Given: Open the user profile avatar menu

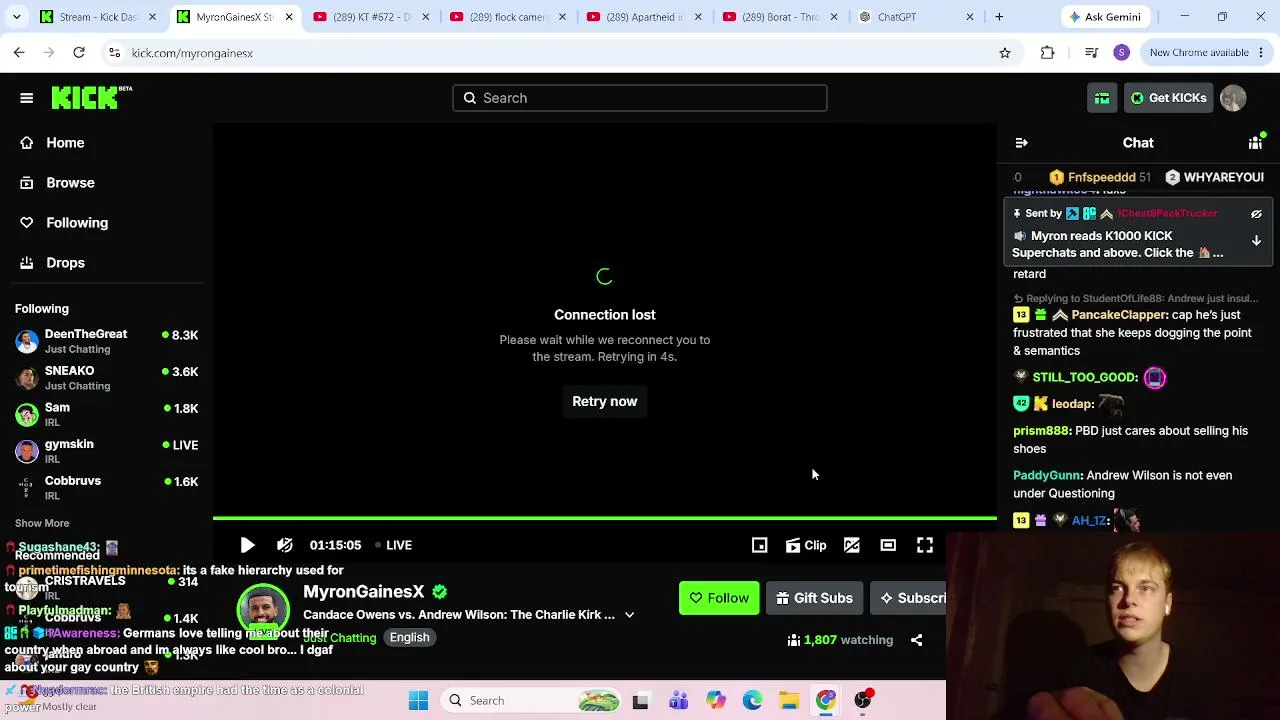Looking at the screenshot, I should (1233, 98).
